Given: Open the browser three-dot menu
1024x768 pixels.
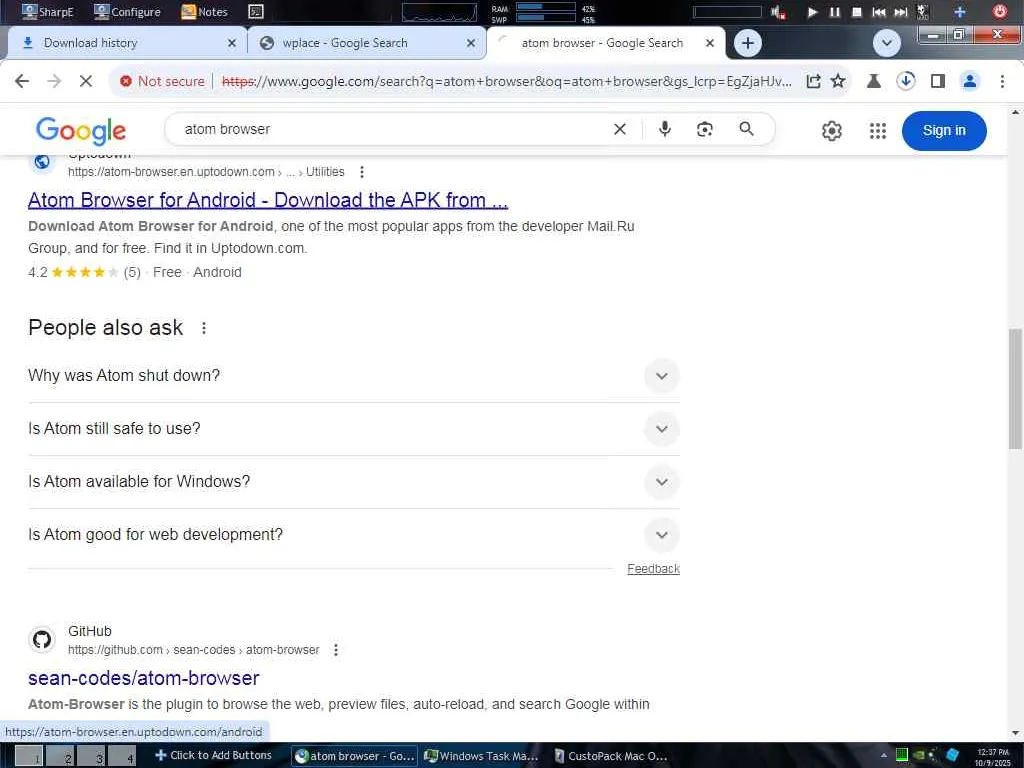Looking at the screenshot, I should [x=1002, y=81].
